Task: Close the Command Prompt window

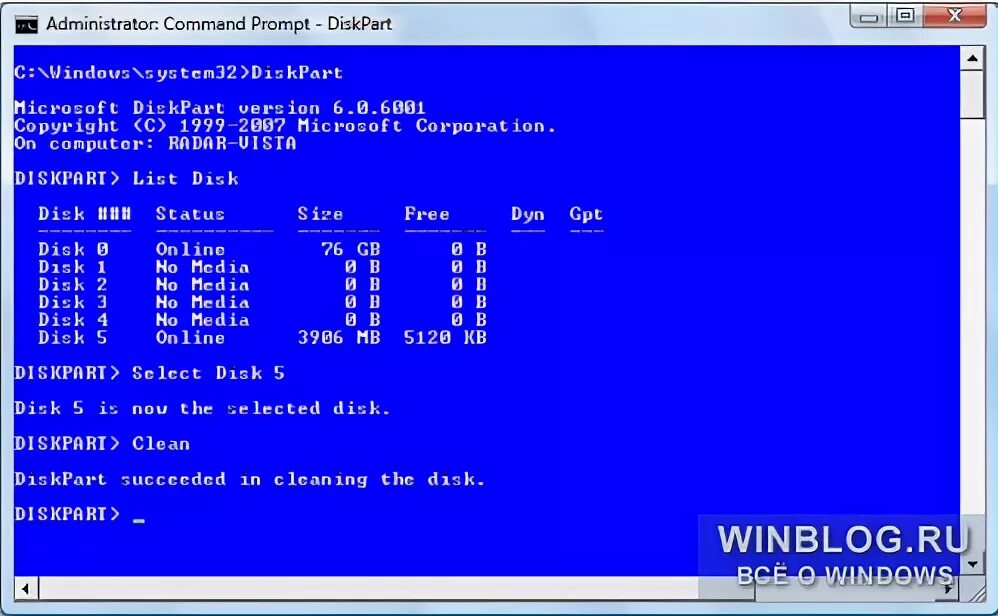Action: pyautogui.click(x=954, y=16)
